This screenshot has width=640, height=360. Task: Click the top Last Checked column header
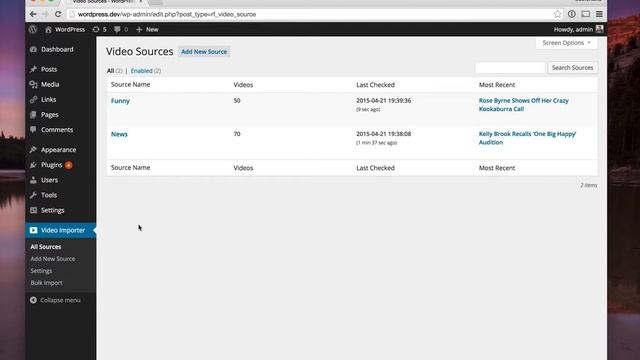[376, 85]
